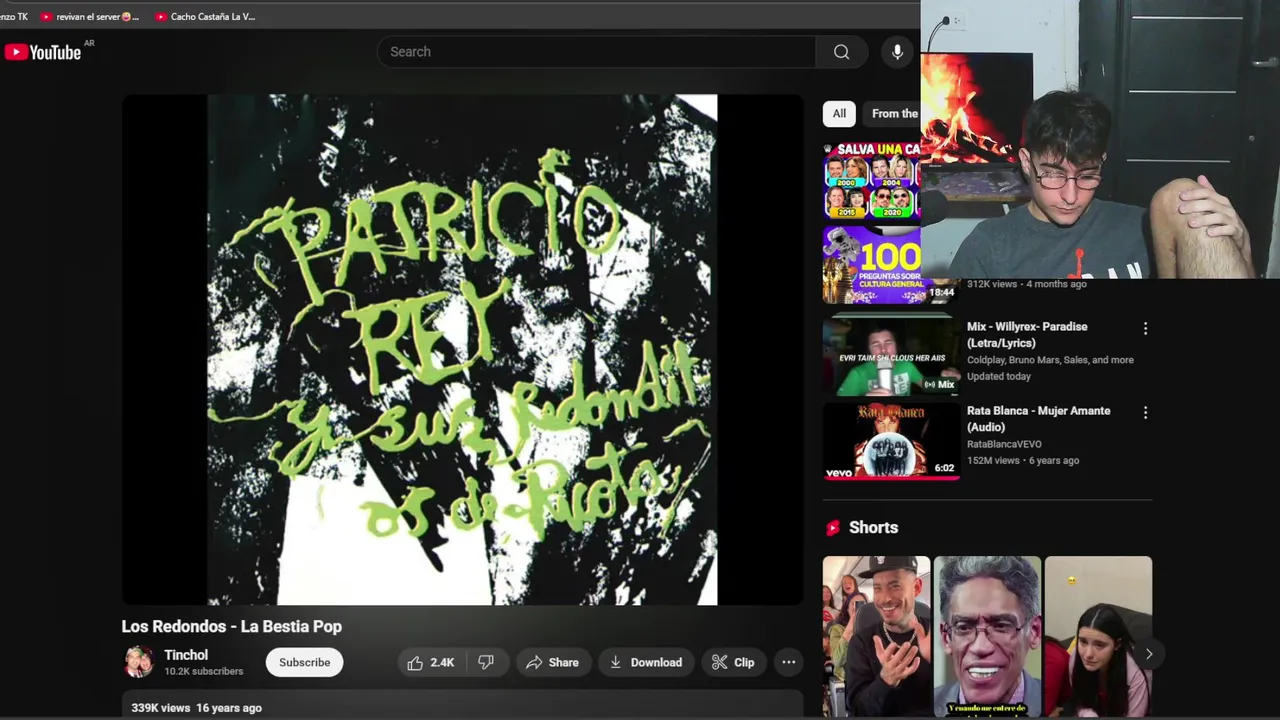Image resolution: width=1280 pixels, height=720 pixels.
Task: Subscribe to Tinchol channel
Action: pyautogui.click(x=304, y=662)
